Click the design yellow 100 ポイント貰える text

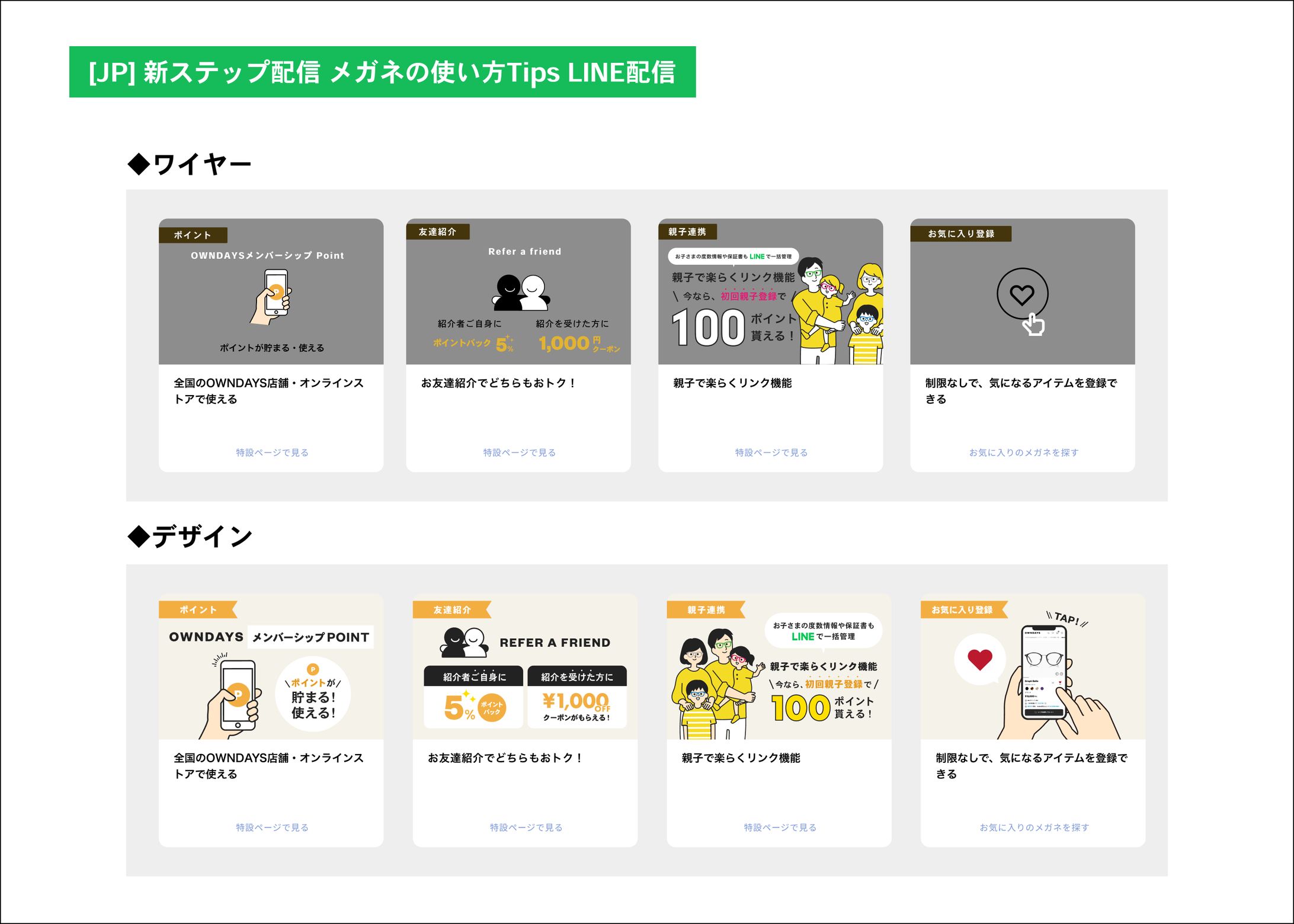coord(822,707)
